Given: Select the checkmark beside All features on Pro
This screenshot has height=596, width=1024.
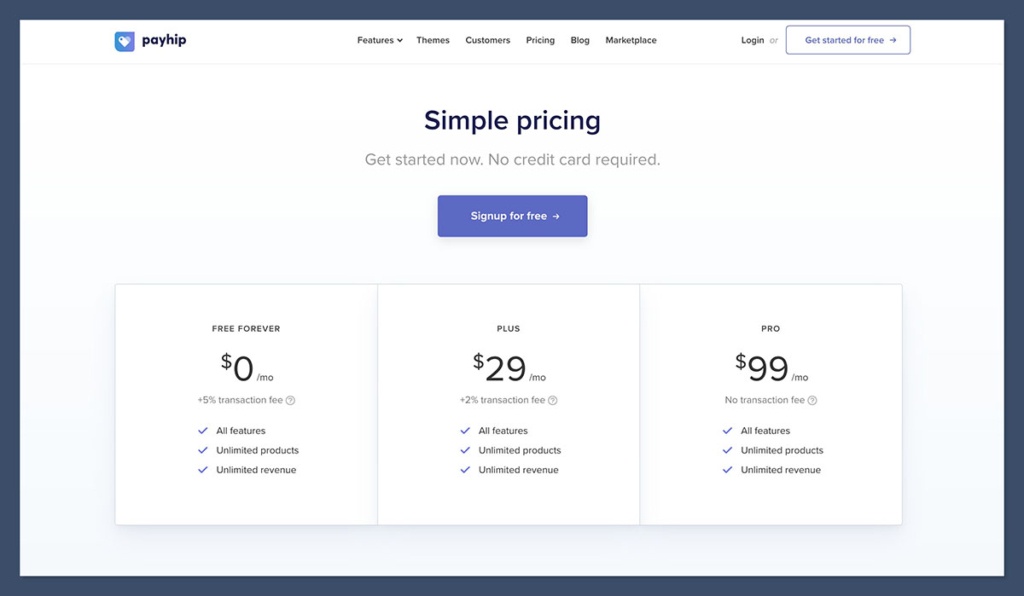Looking at the screenshot, I should 727,430.
